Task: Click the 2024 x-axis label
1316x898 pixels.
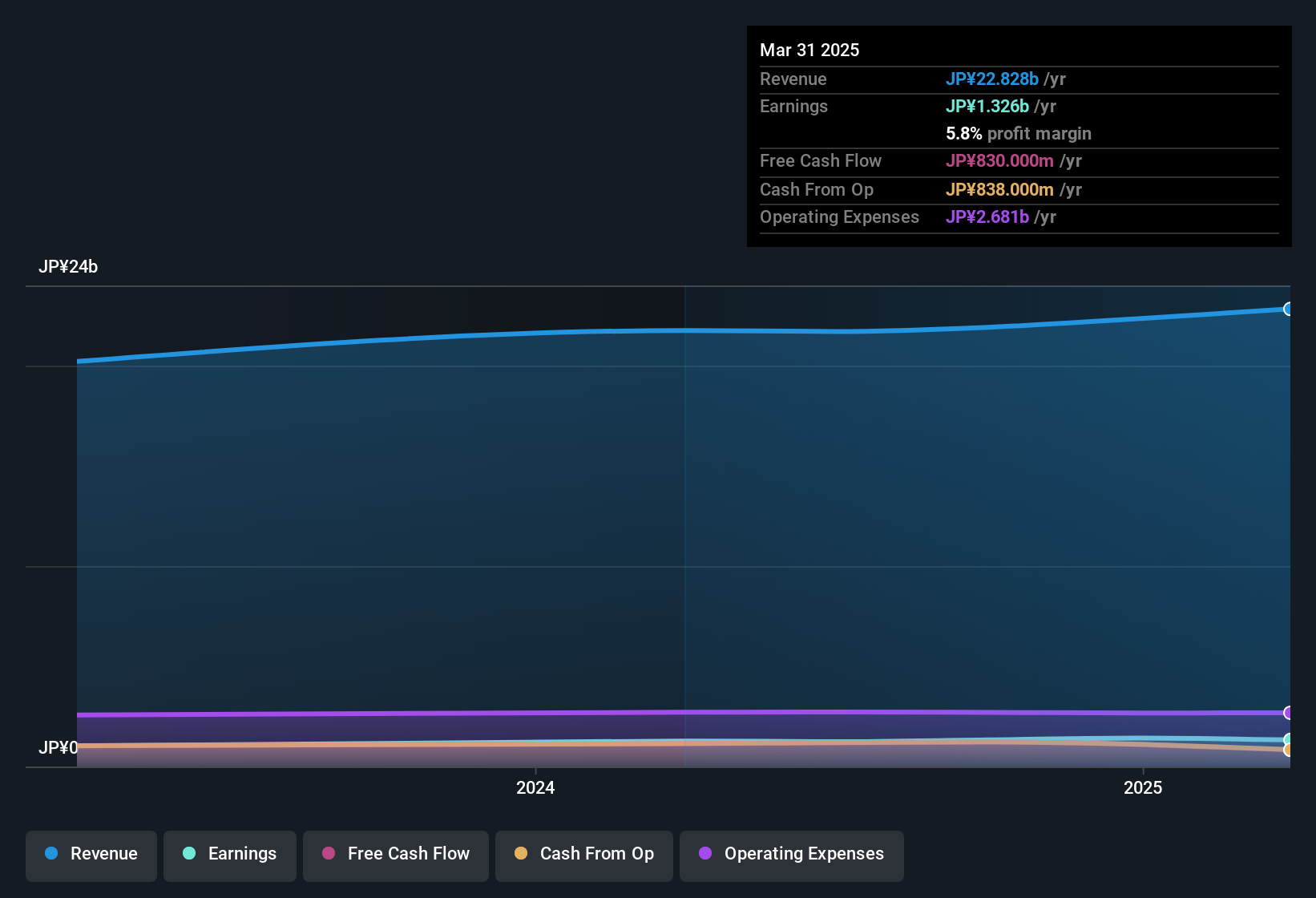Action: point(535,787)
